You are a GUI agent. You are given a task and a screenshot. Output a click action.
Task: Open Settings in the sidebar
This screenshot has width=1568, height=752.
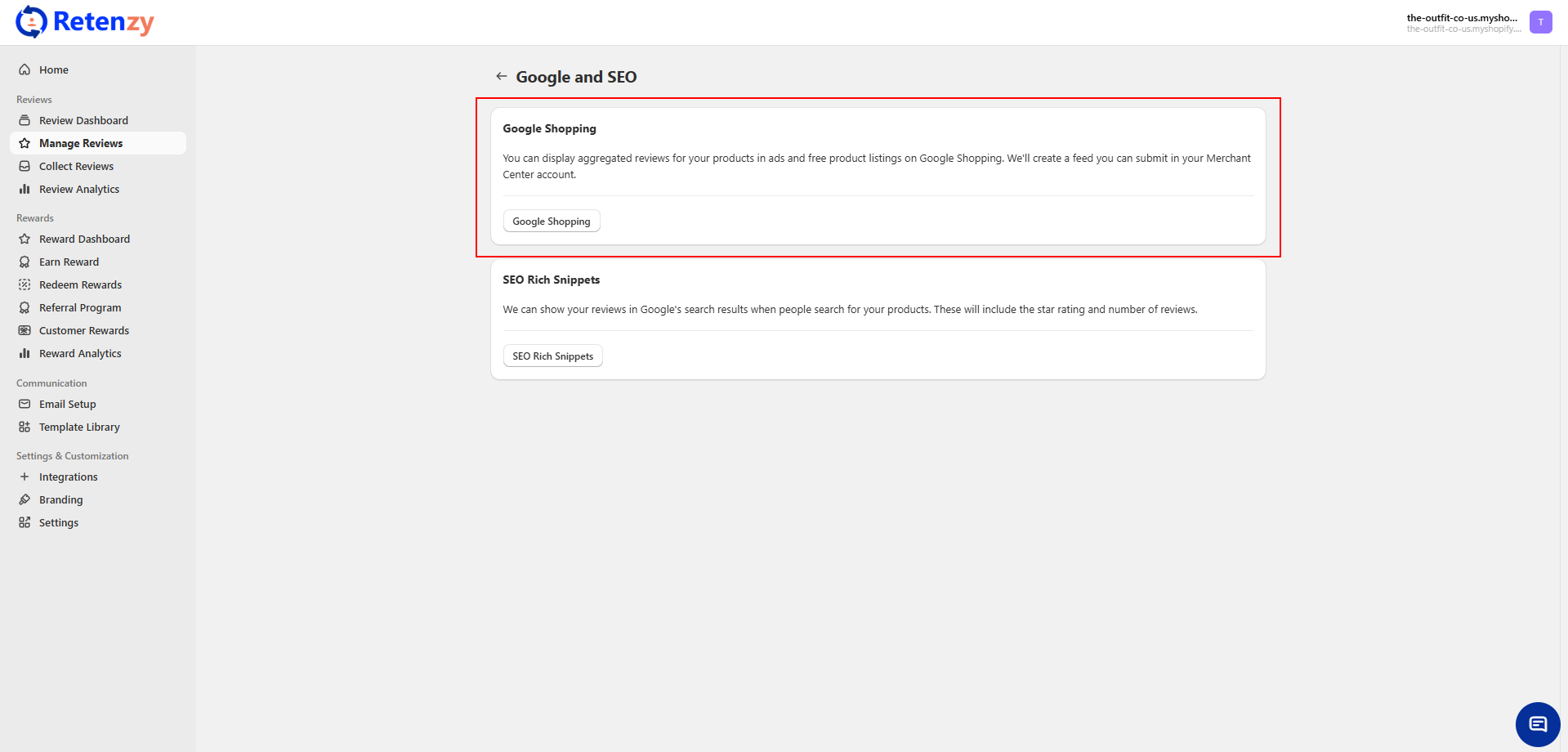tap(59, 523)
